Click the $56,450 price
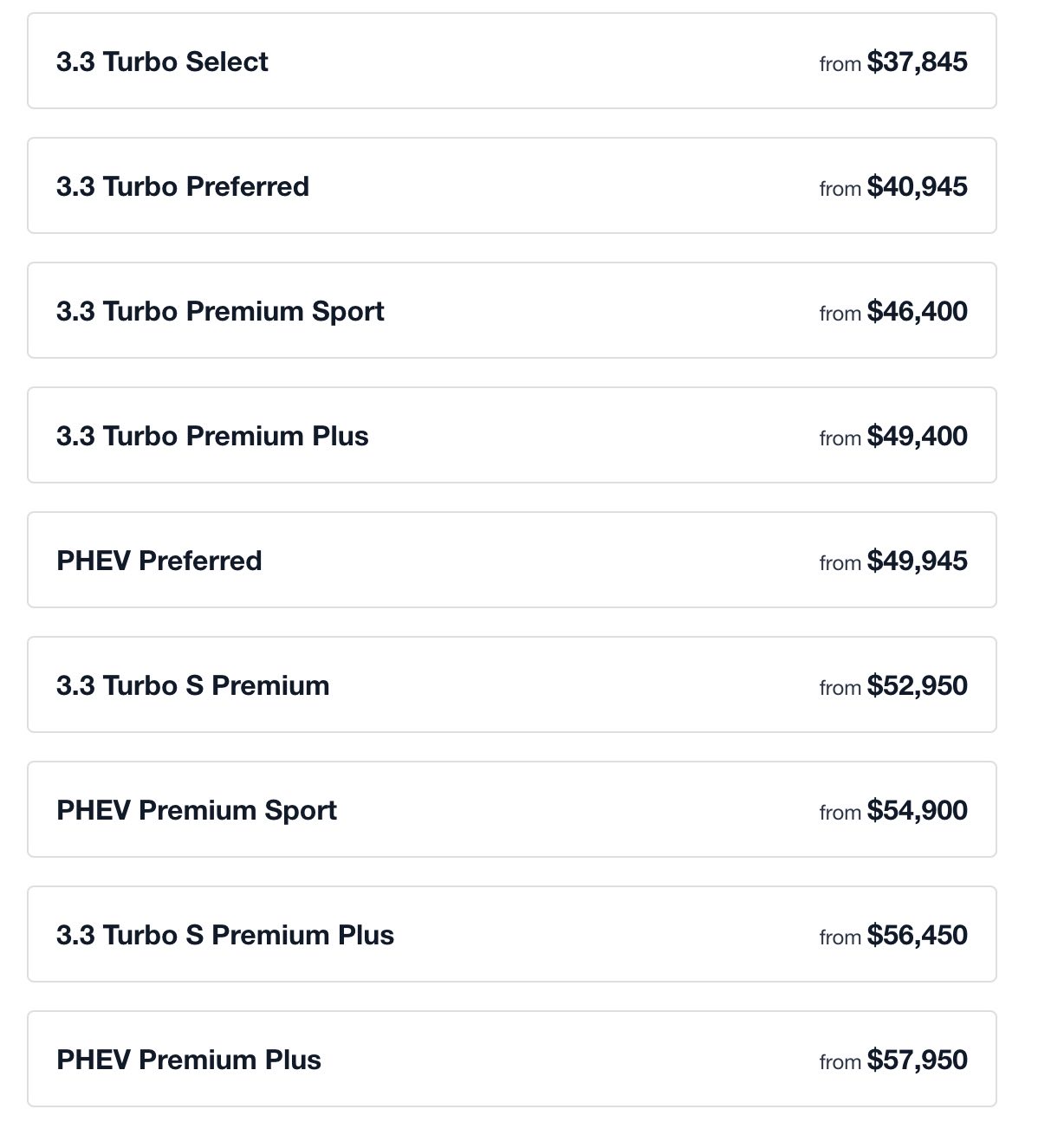 tap(917, 935)
